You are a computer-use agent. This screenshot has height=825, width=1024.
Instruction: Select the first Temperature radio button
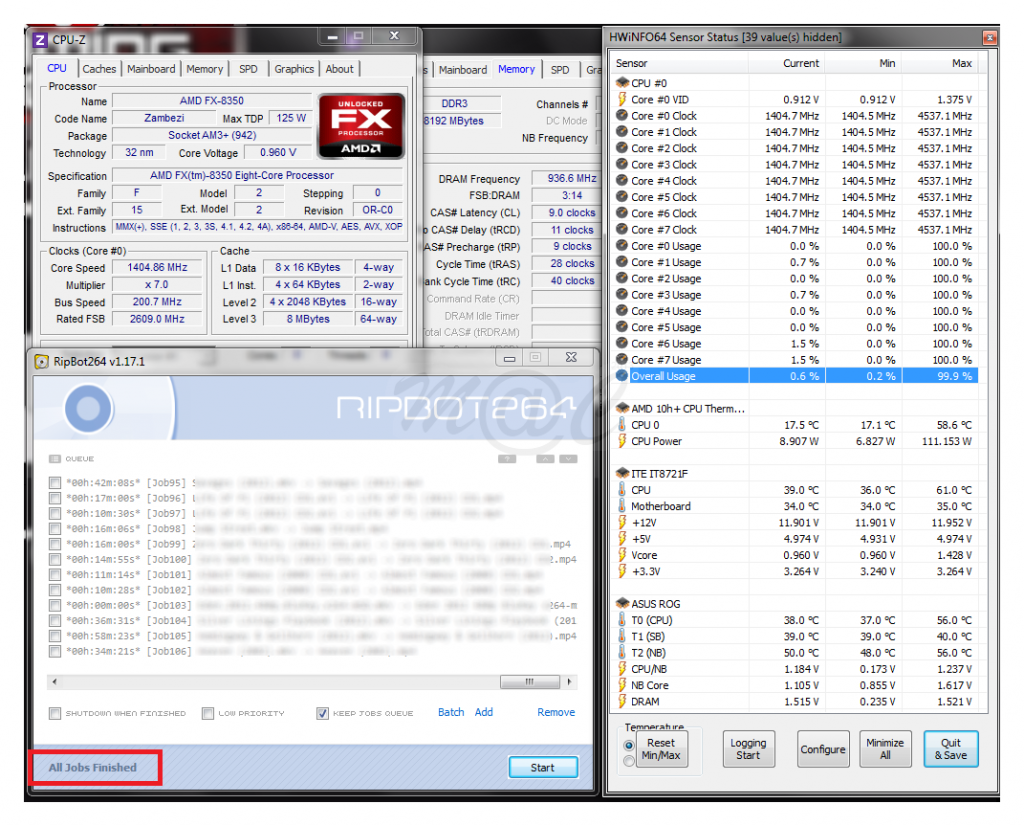pos(629,745)
